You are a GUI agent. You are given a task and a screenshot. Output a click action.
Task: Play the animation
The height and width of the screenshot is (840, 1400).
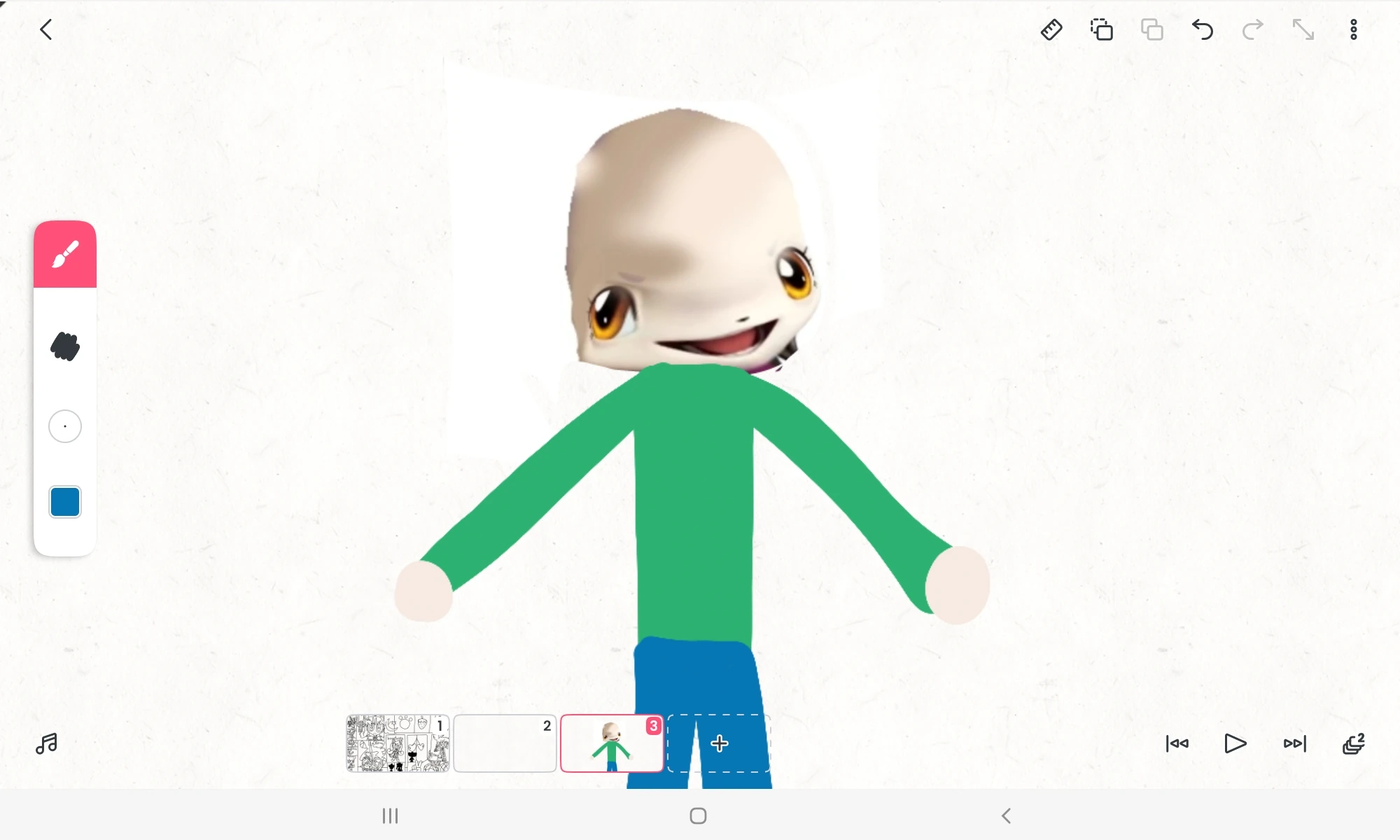click(1235, 743)
